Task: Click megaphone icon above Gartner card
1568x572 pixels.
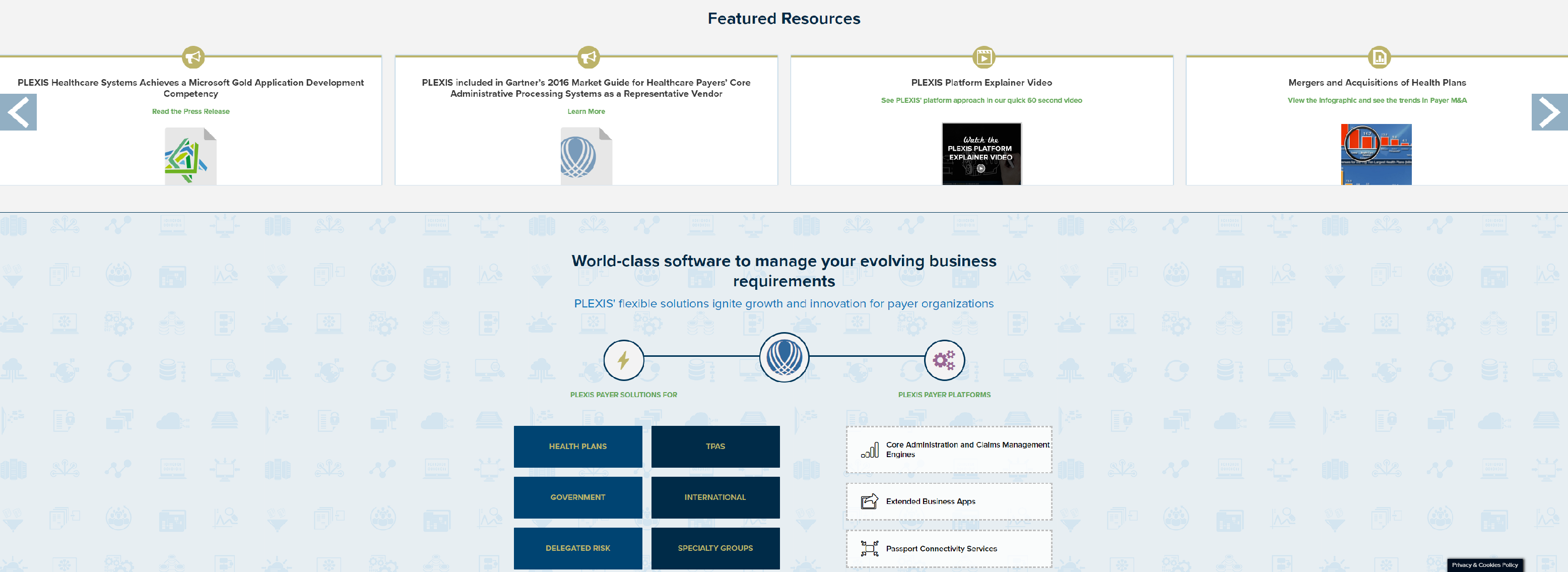Action: pyautogui.click(x=588, y=57)
